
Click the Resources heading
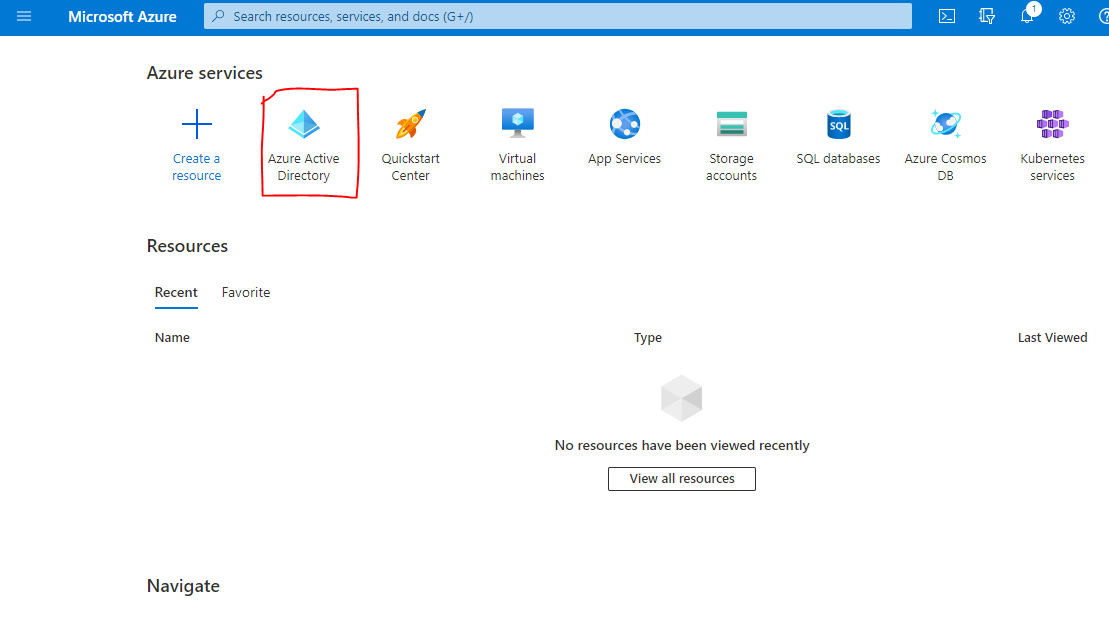[x=187, y=246]
